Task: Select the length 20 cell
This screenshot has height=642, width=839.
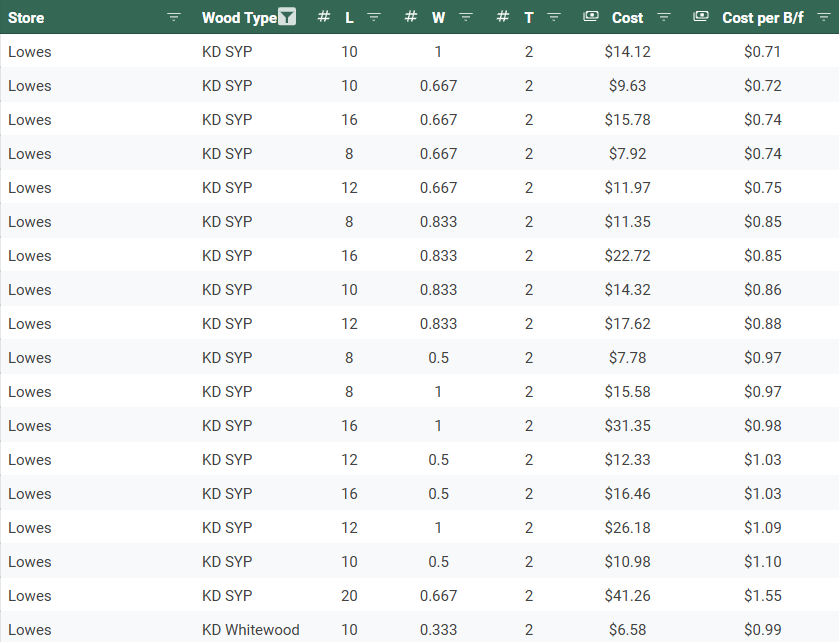Action: pyautogui.click(x=349, y=596)
